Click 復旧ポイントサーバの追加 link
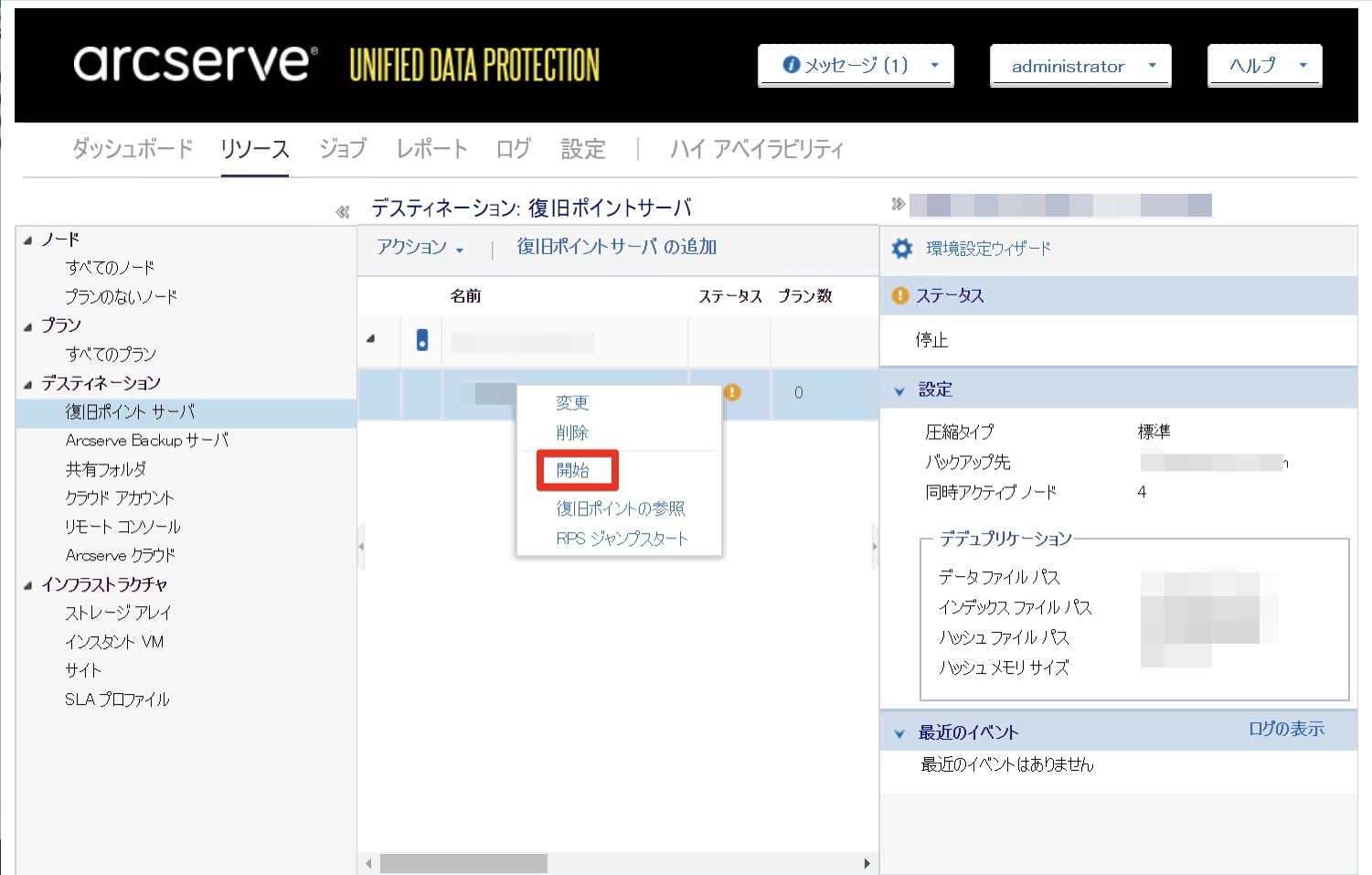The image size is (1372, 875). pos(616,247)
